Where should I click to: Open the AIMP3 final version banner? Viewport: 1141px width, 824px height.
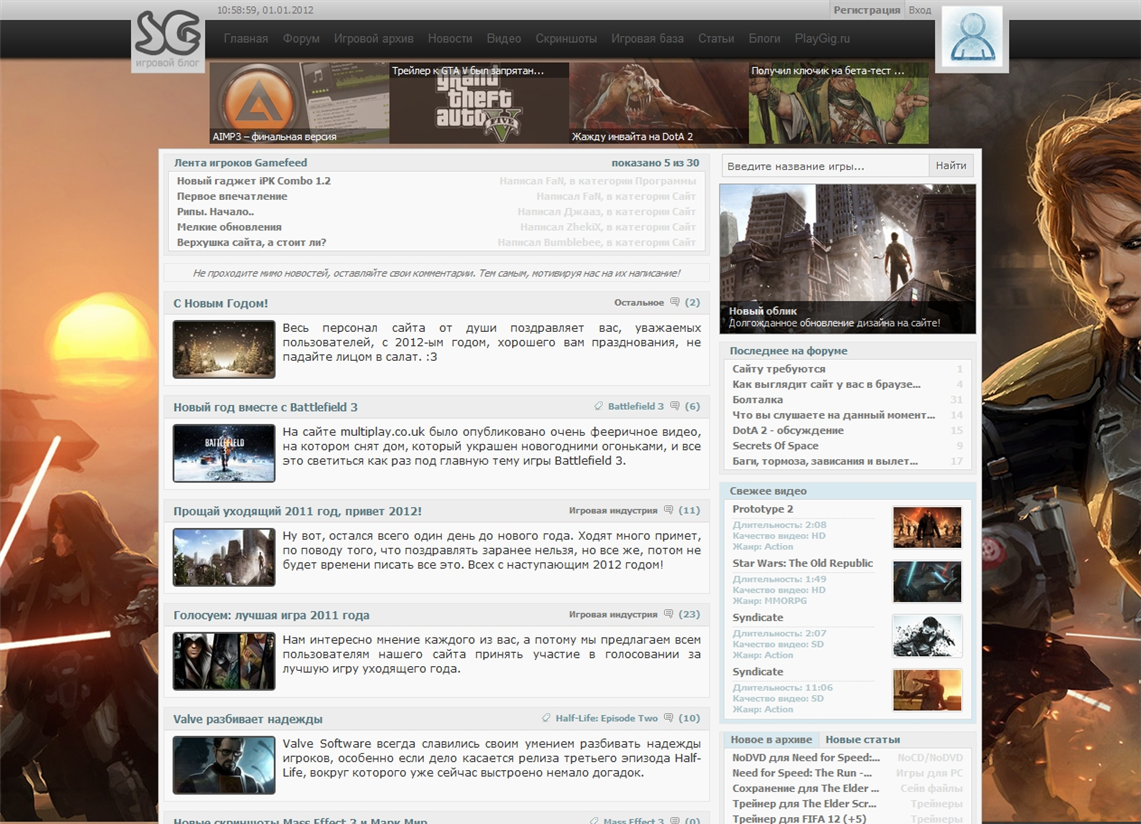click(299, 103)
